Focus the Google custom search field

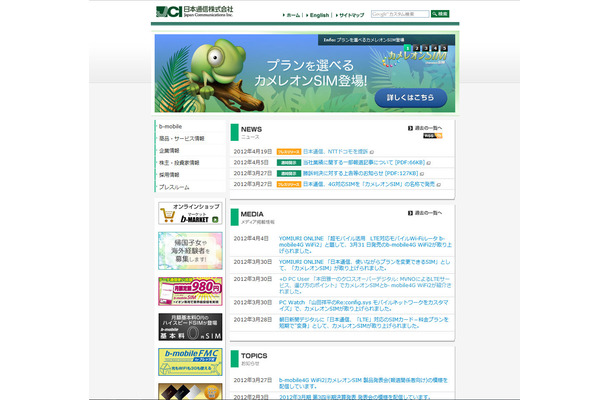[400, 14]
